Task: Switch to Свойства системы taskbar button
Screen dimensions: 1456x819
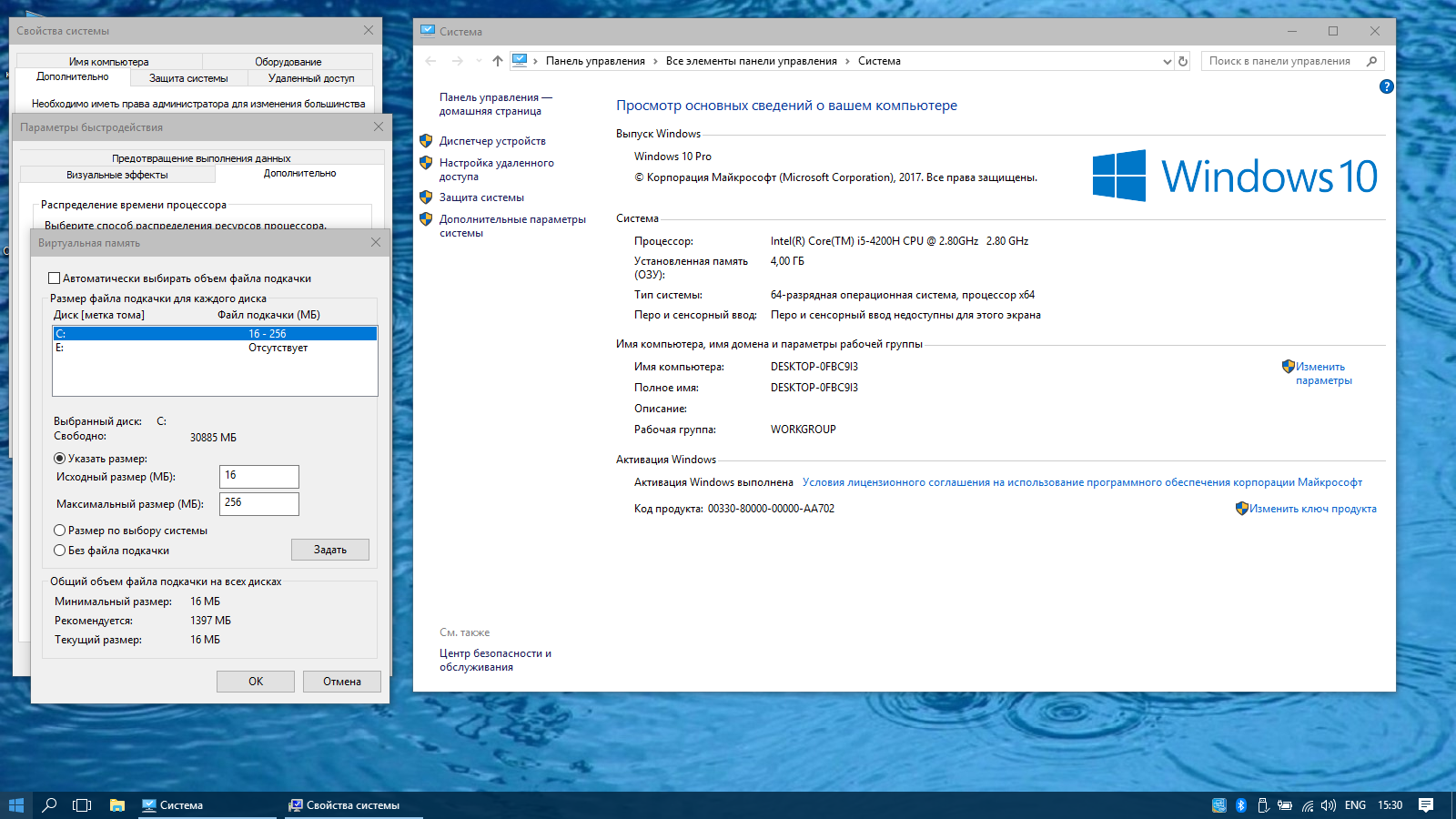Action: [355, 805]
